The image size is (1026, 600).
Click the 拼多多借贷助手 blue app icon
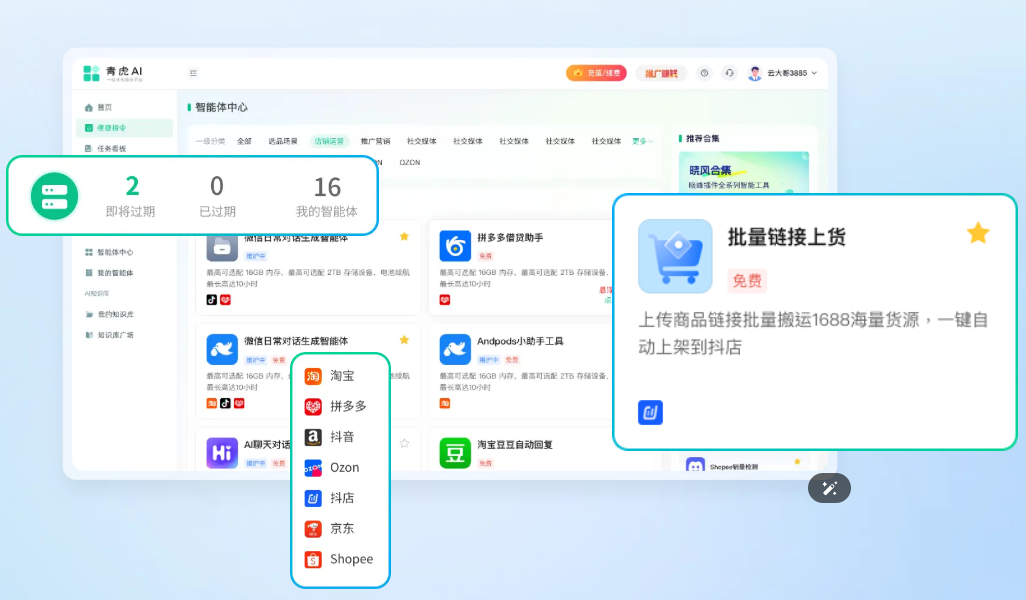(x=455, y=245)
